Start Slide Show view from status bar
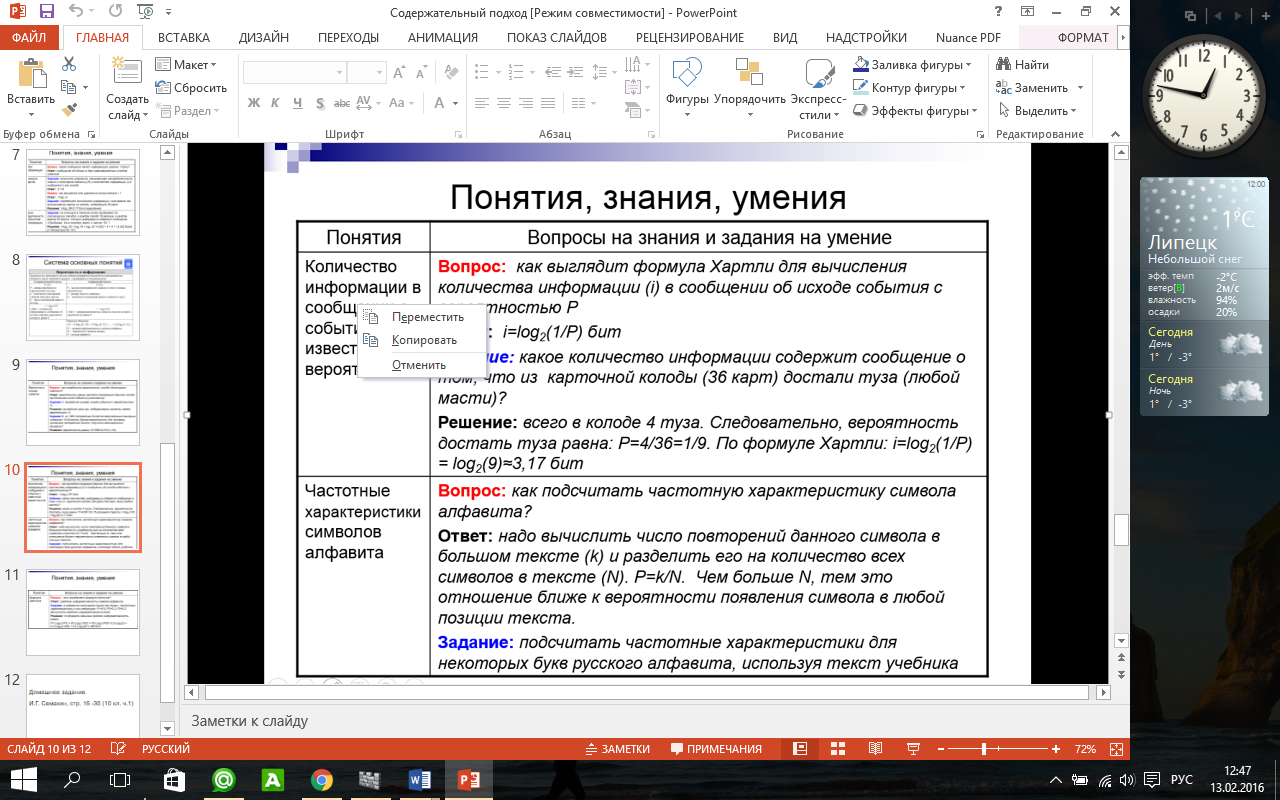Viewport: 1280px width, 800px height. [x=913, y=749]
